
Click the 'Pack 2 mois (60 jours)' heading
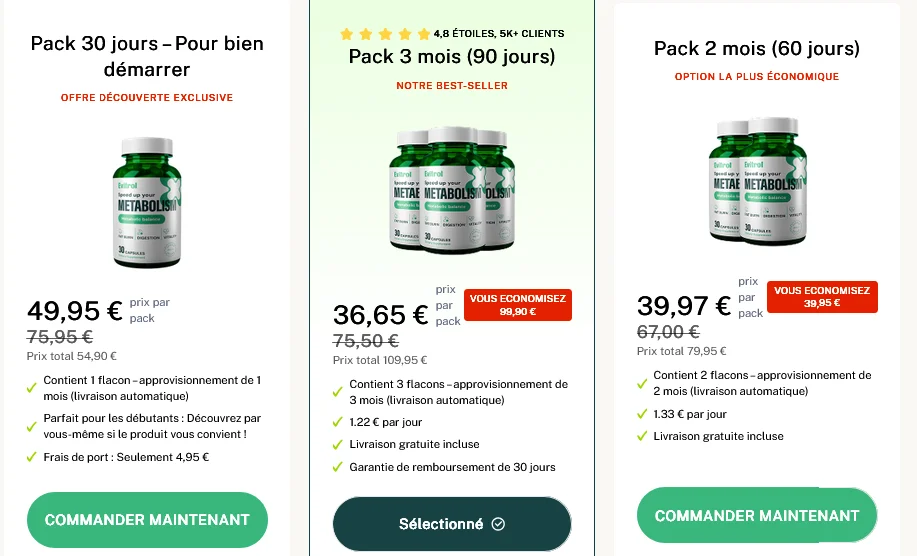(x=757, y=48)
